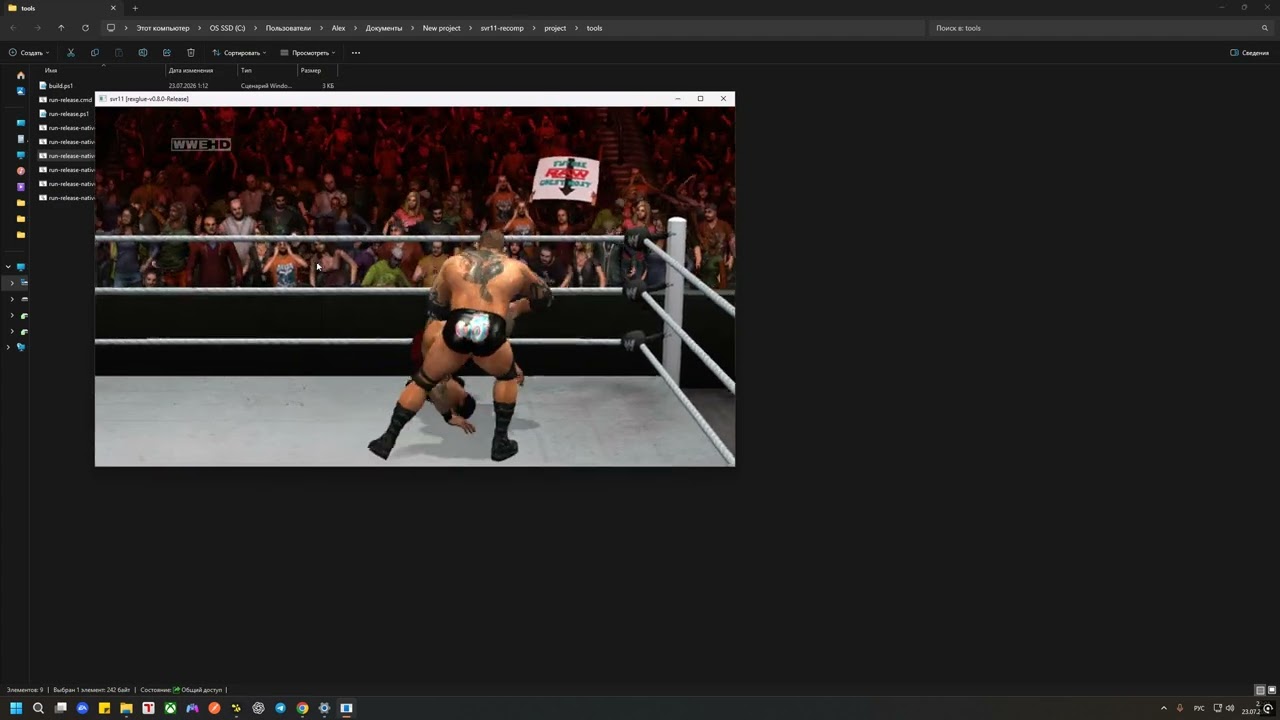Open the Просмотреть view dropdown

[308, 53]
